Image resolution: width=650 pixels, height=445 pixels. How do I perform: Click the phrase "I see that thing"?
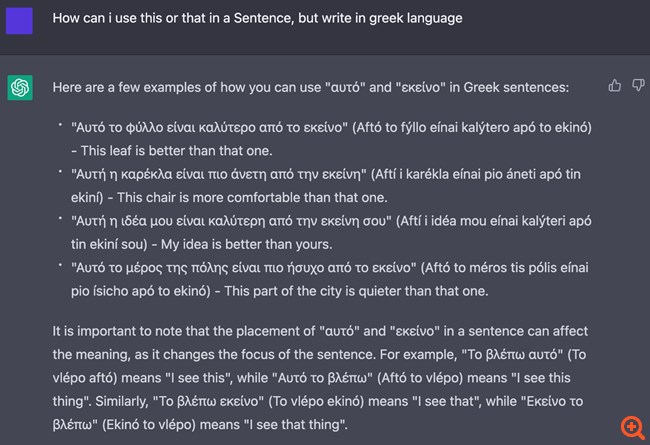[x=296, y=425]
